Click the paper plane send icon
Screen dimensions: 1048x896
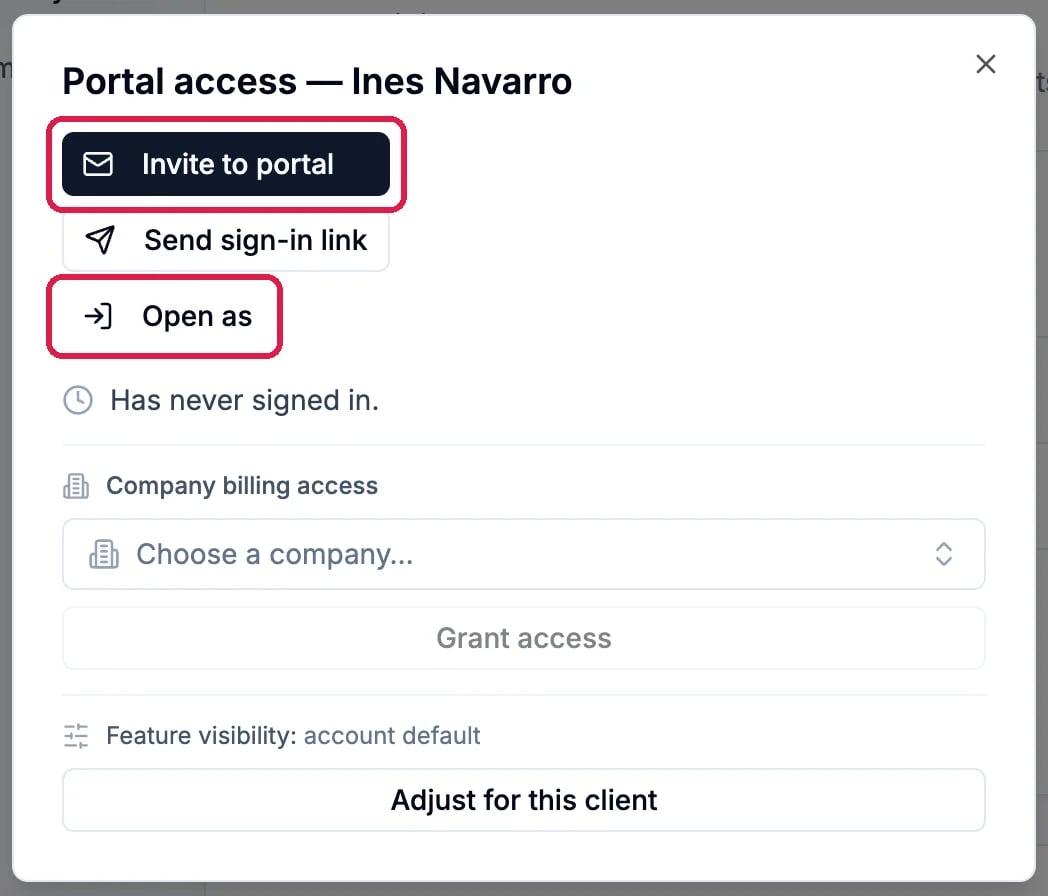coord(100,240)
